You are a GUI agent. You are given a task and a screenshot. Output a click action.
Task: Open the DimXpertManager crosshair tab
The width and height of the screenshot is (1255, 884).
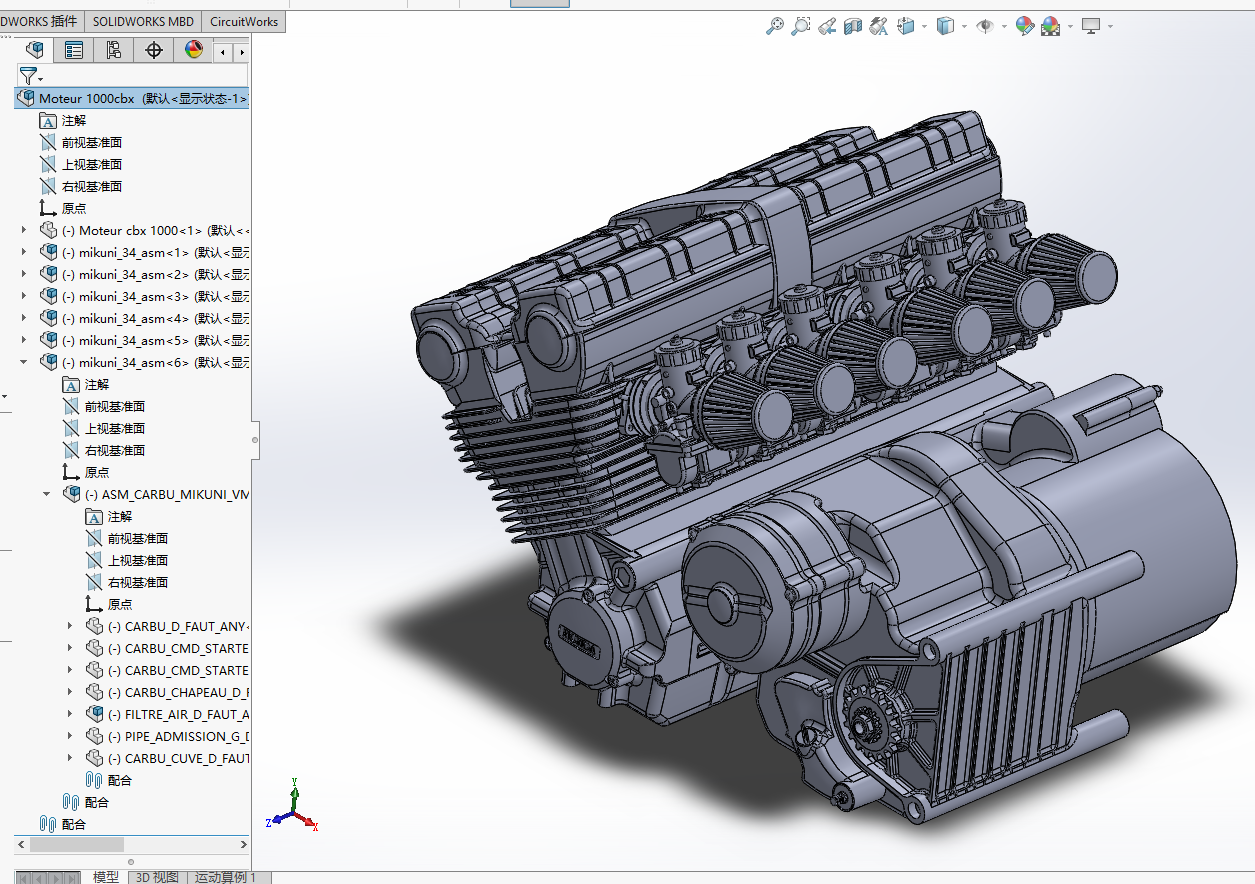[153, 50]
